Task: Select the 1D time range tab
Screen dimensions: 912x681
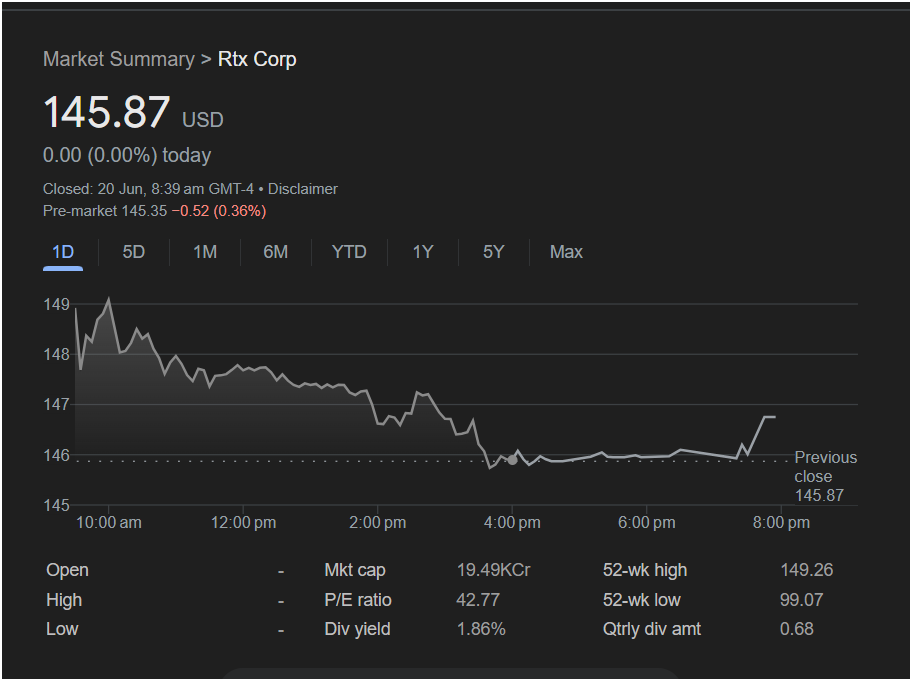Action: (63, 252)
